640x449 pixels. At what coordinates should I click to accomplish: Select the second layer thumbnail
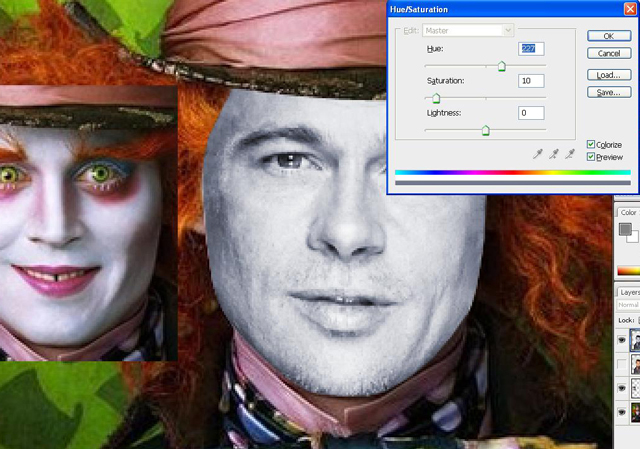[636, 364]
